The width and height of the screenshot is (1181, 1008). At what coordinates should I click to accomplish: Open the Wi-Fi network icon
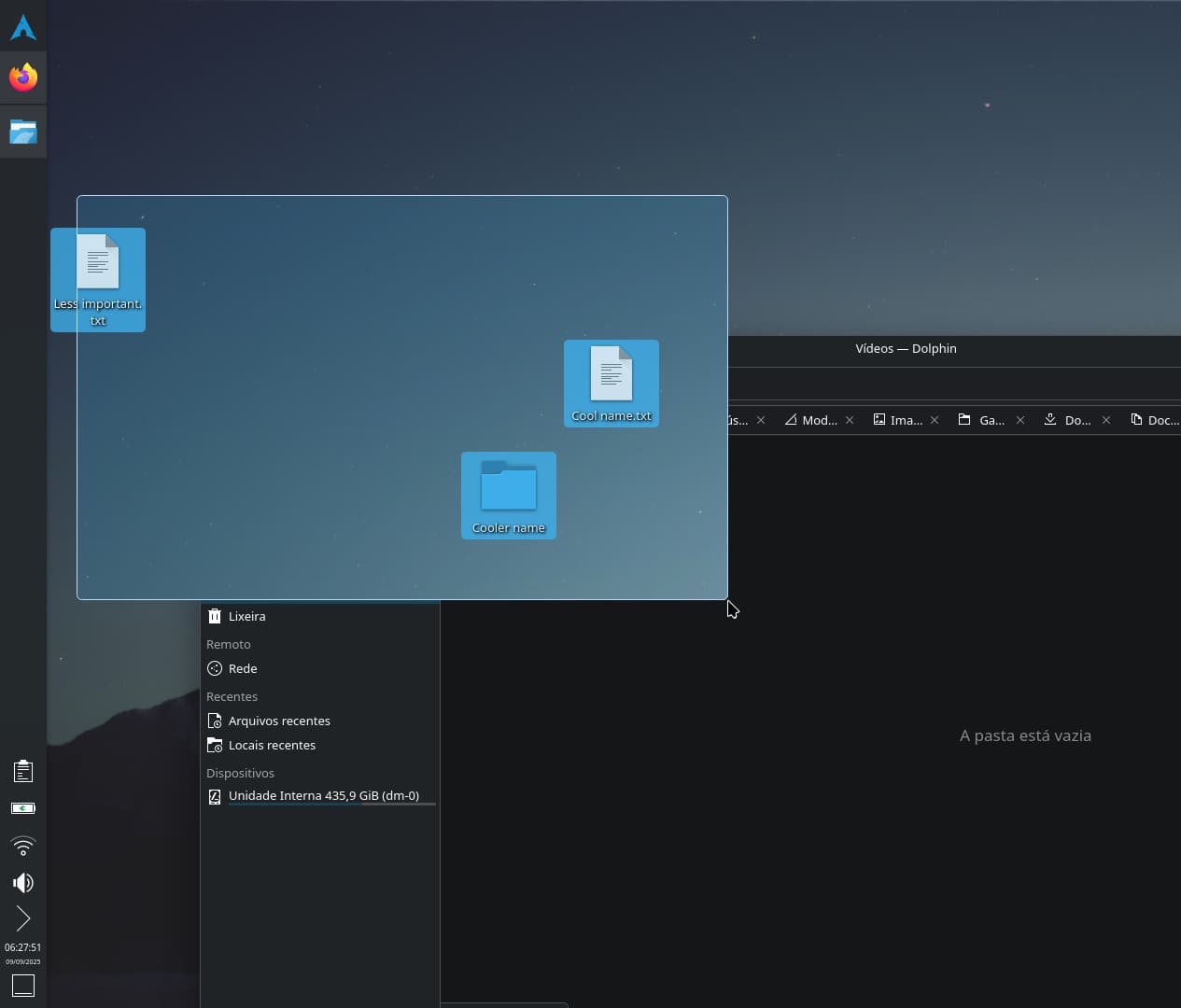(x=23, y=846)
